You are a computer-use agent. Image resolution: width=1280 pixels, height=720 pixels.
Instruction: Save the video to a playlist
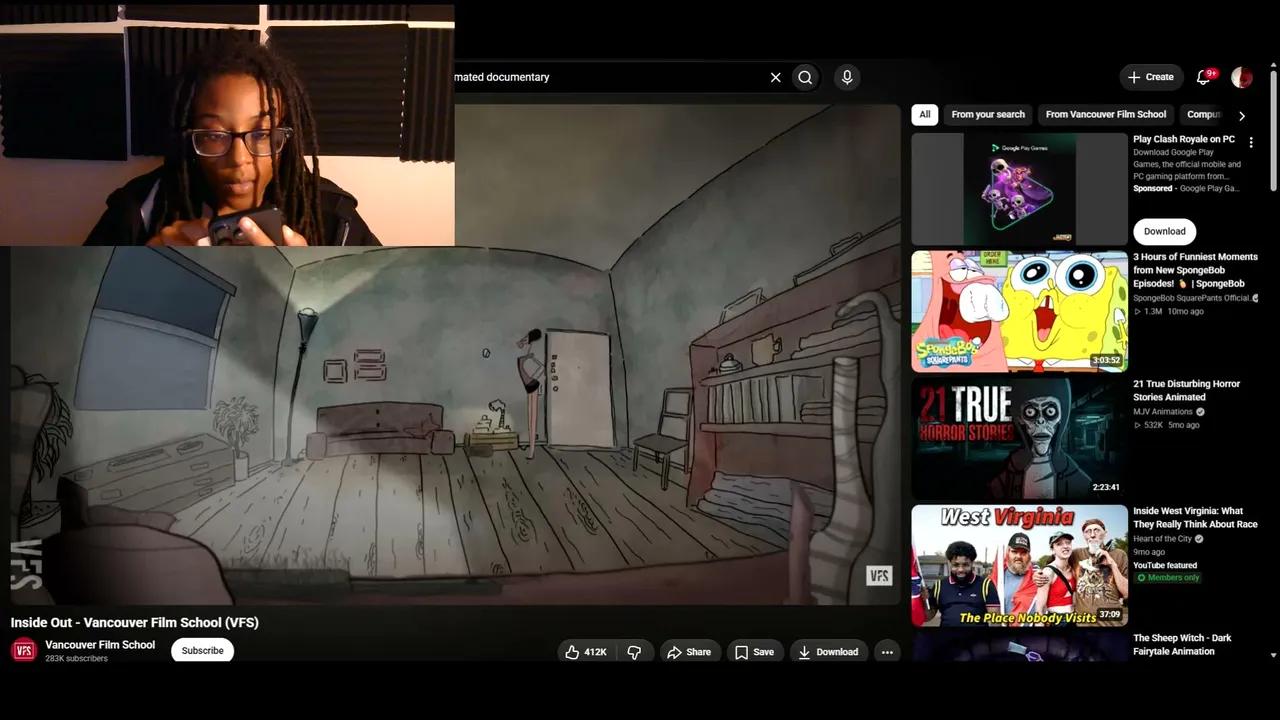pyautogui.click(x=754, y=652)
